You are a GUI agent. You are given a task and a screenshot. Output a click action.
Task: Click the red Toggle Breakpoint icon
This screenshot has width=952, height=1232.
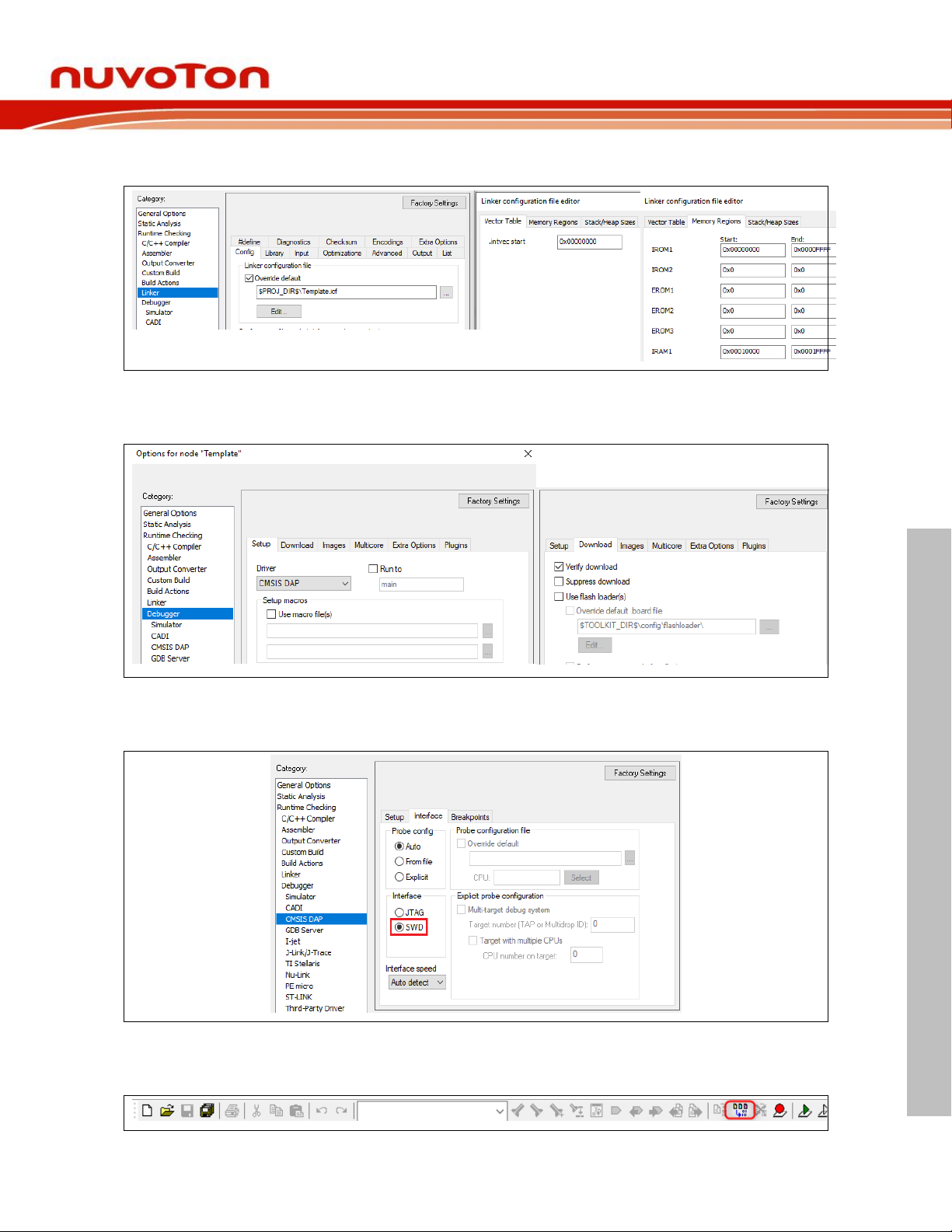coord(779,1111)
